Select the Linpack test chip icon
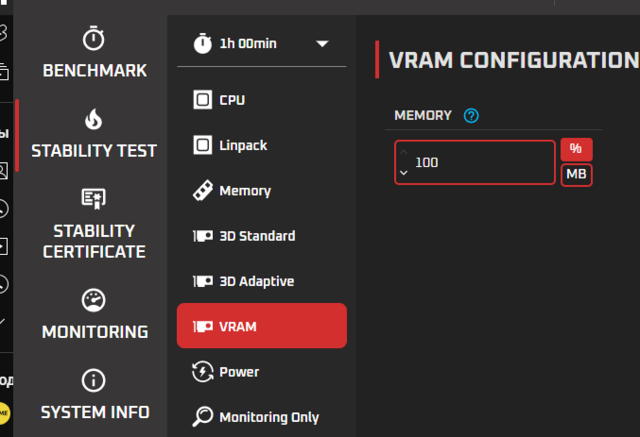The height and width of the screenshot is (437, 640). pos(202,146)
